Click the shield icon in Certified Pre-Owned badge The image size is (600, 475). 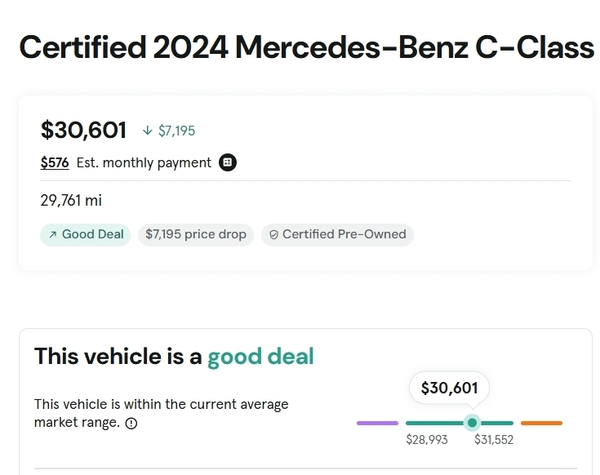(273, 235)
